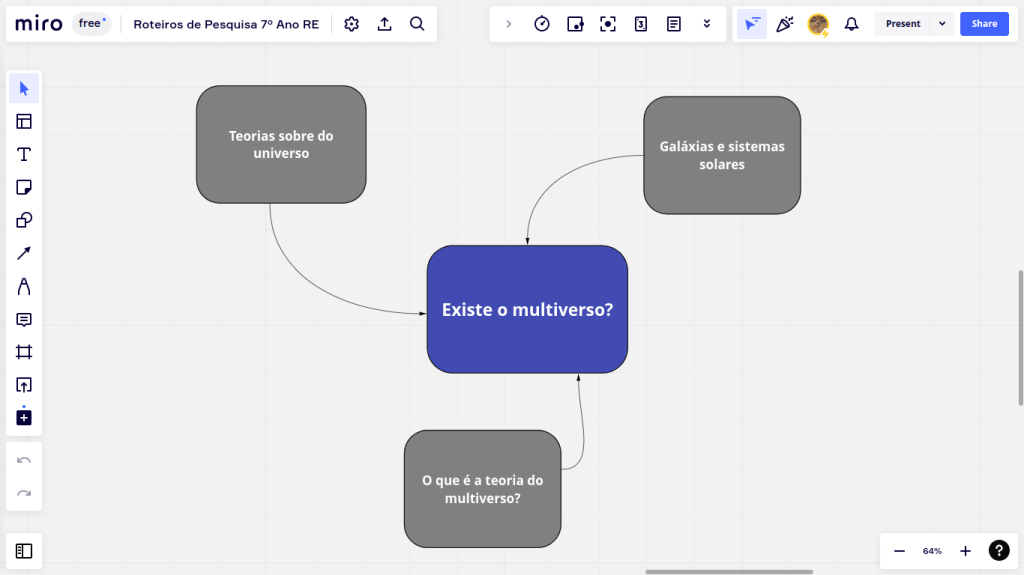Viewport: 1024px width, 575px height.
Task: Toggle the frames panel at bottom left
Action: pos(24,550)
